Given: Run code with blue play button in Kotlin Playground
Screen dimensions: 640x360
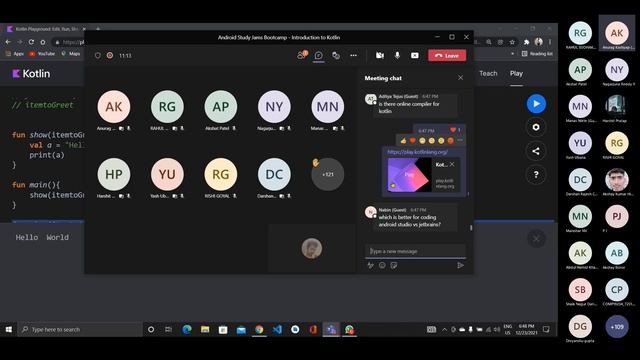Looking at the screenshot, I should (536, 104).
